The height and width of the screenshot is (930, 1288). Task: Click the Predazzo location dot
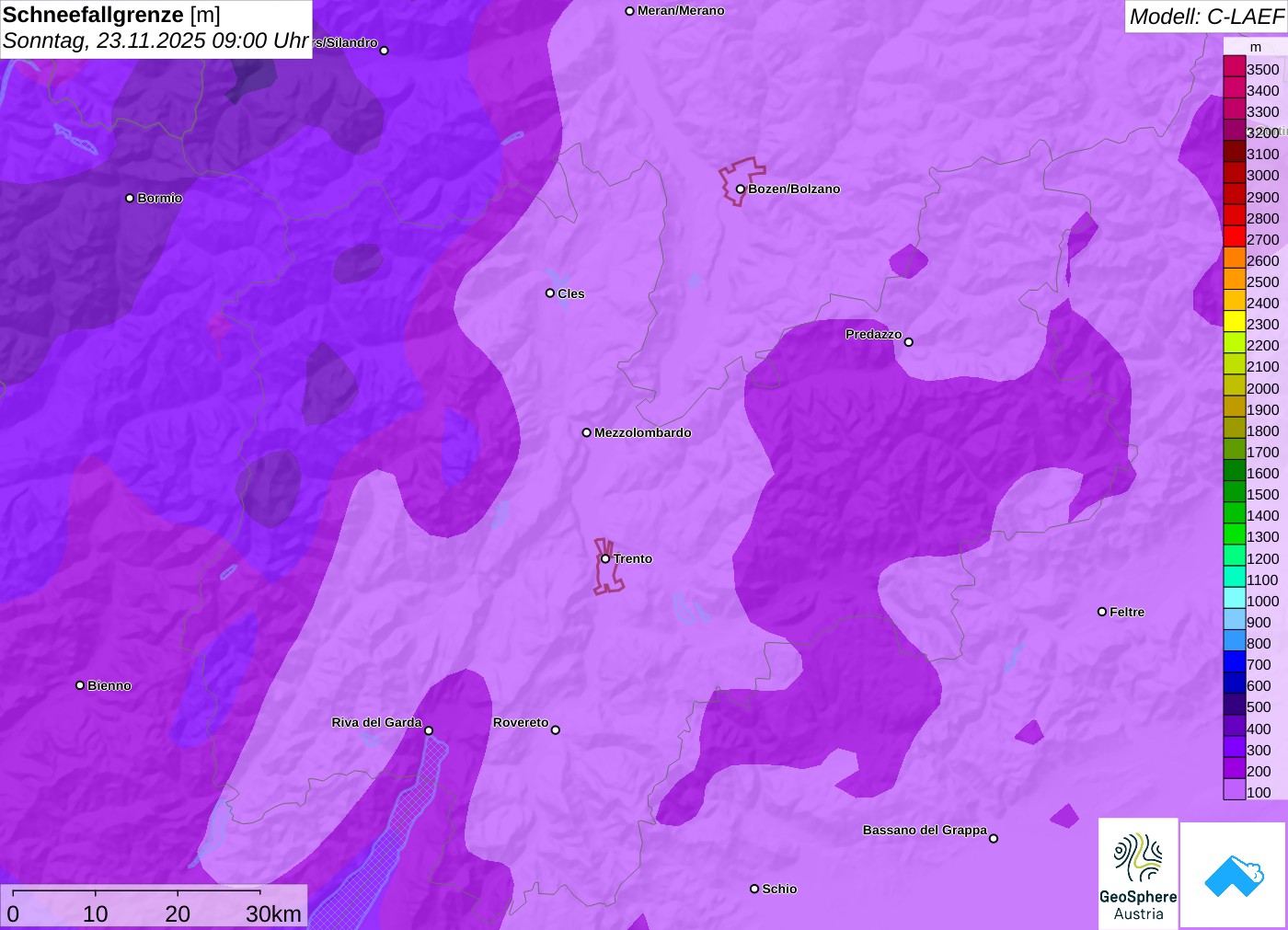click(x=908, y=342)
